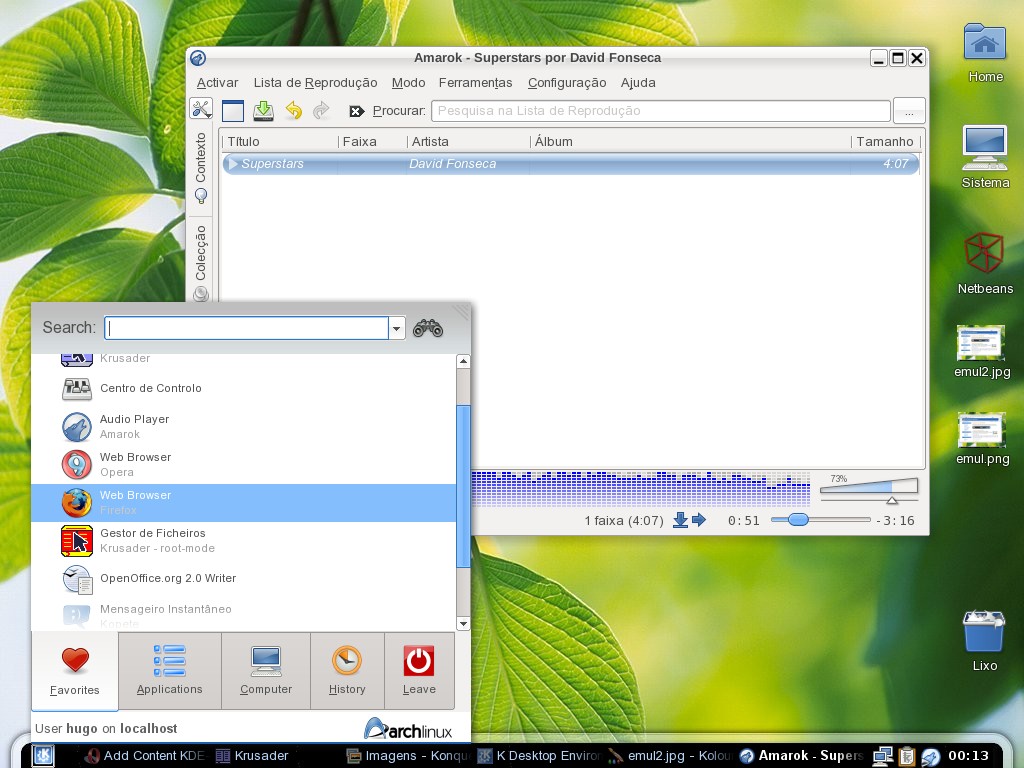This screenshot has height=768, width=1024.
Task: Click the network monitor tray icon
Action: point(883,756)
